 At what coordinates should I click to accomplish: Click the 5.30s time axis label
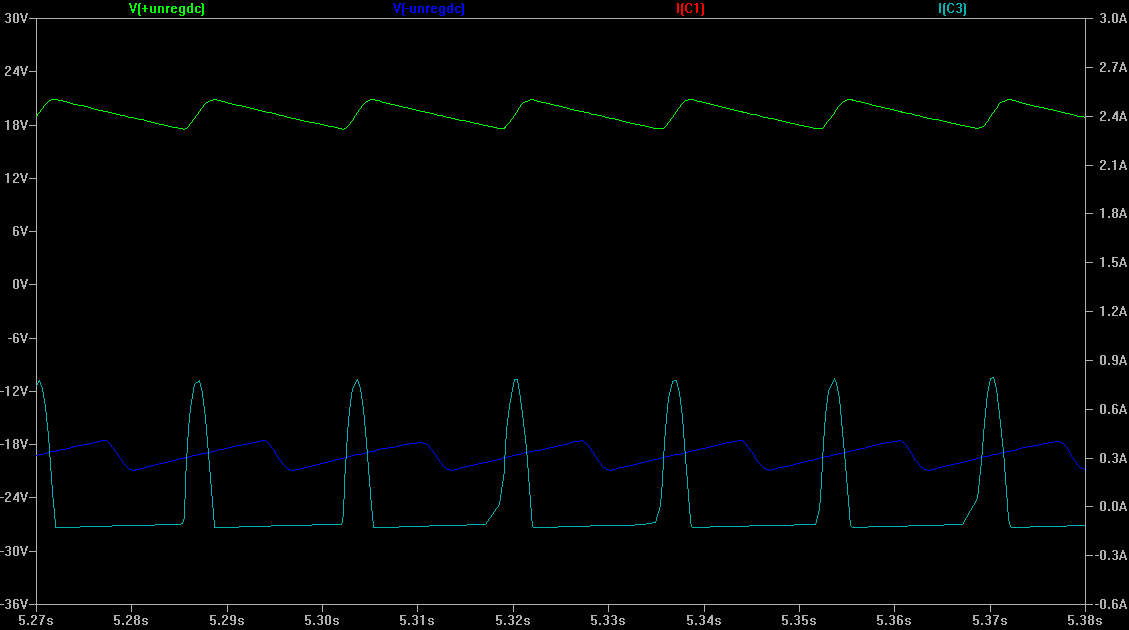pos(322,620)
